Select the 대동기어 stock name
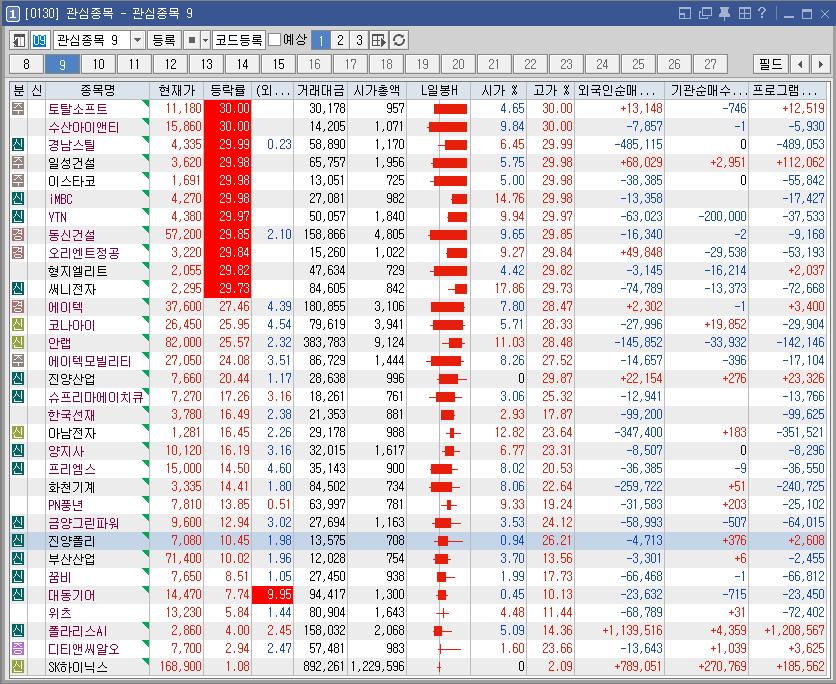The image size is (836, 684). tap(71, 595)
